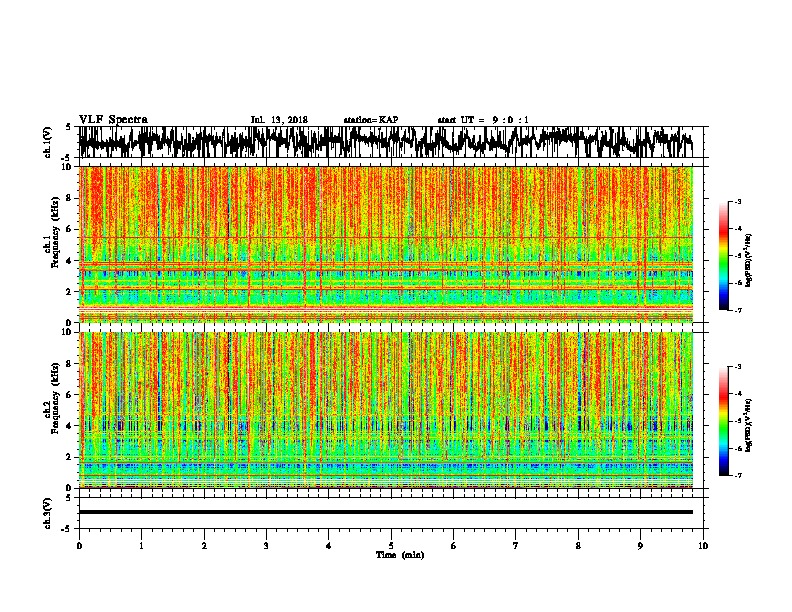The height and width of the screenshot is (612, 792).
Task: Click the "-3" tick on the ch.1 colorbar
Action: pyautogui.click(x=738, y=202)
